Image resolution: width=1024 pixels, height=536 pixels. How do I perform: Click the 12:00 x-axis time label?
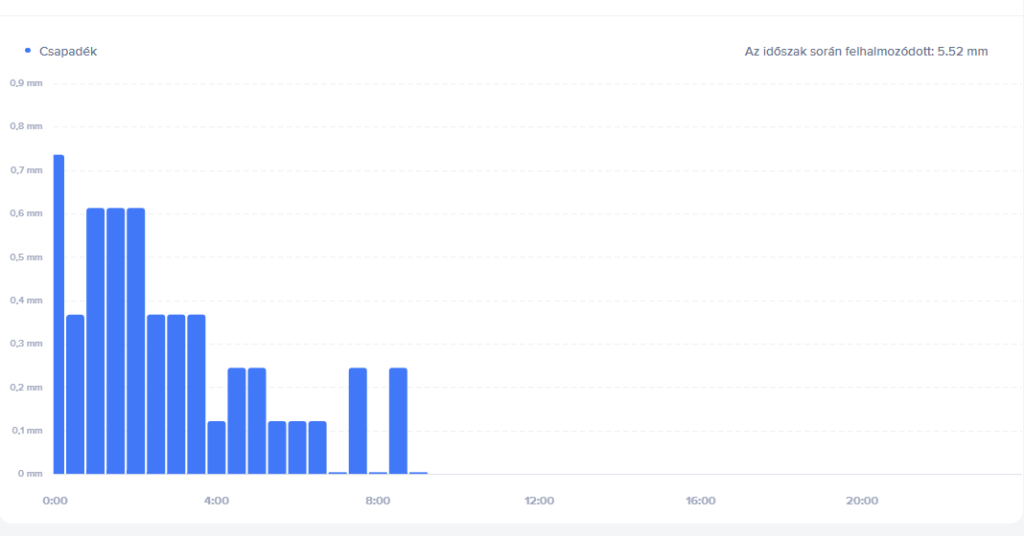point(539,500)
